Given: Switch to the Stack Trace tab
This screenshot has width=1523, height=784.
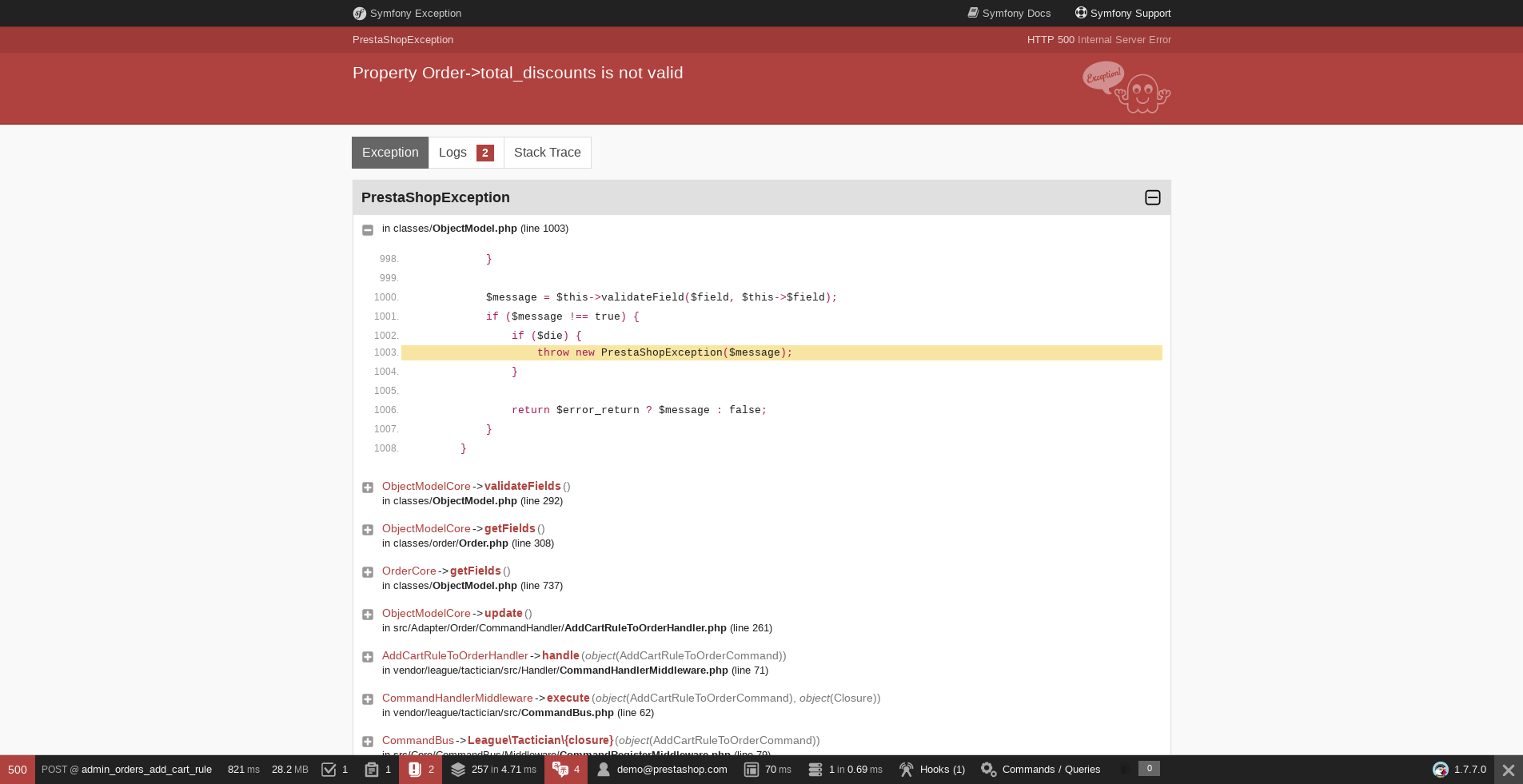Looking at the screenshot, I should point(548,153).
